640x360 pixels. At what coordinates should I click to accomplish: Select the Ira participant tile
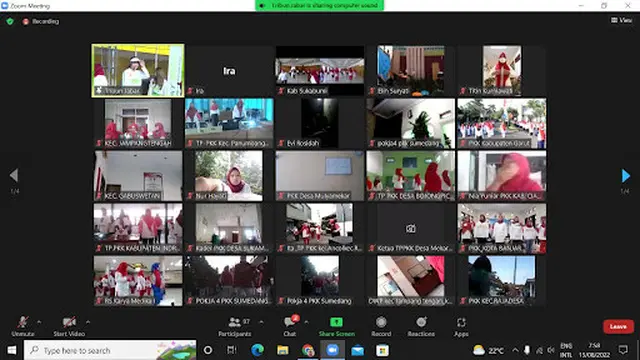[x=229, y=71]
